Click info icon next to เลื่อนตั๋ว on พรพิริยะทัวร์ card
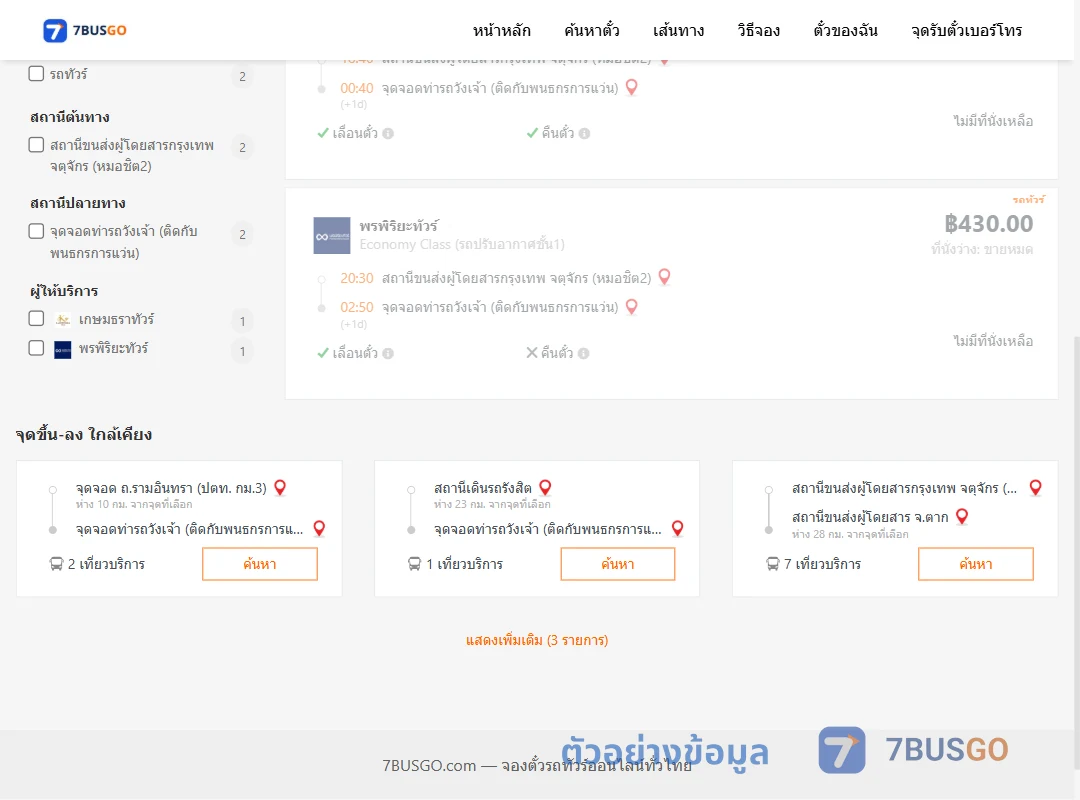This screenshot has height=800, width=1080. pyautogui.click(x=388, y=353)
